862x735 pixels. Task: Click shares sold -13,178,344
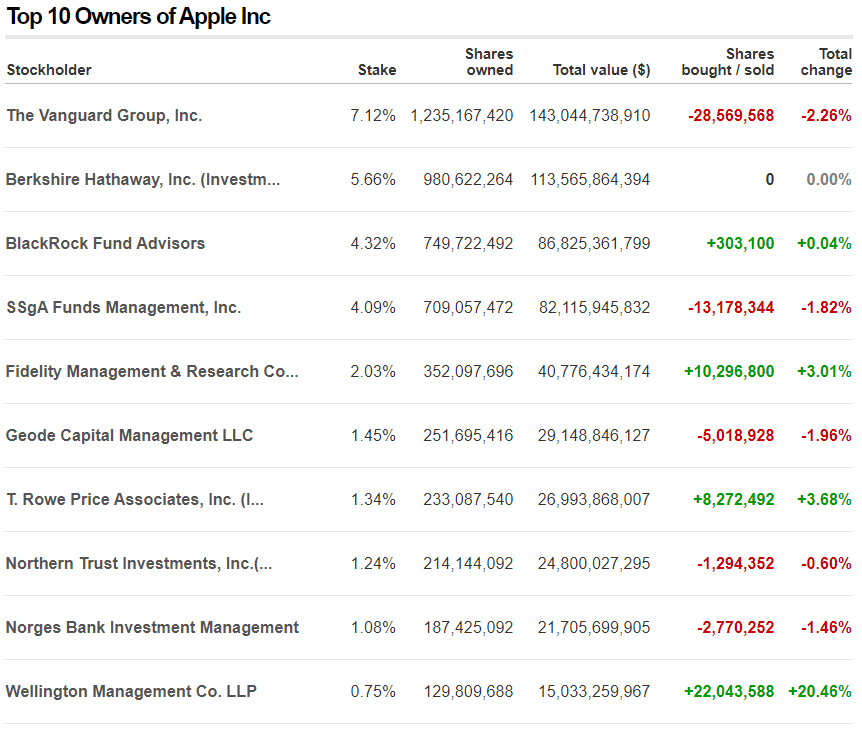731,307
